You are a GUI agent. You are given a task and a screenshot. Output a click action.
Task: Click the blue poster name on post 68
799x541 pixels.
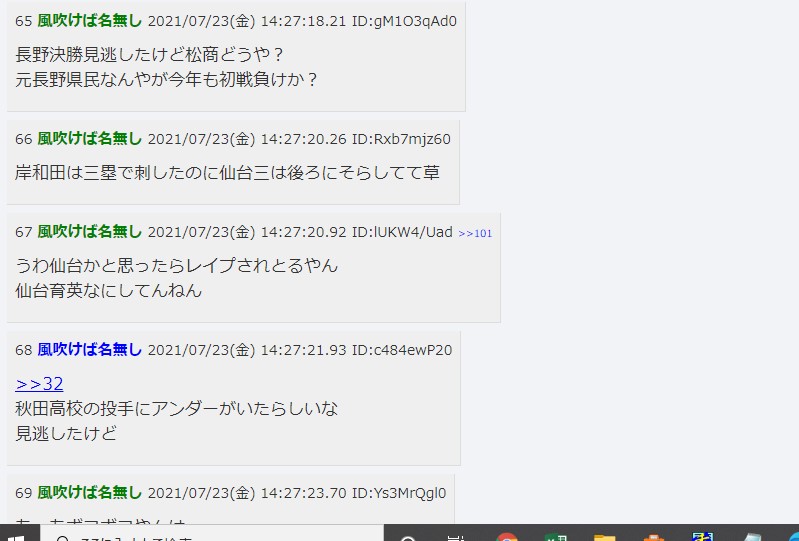pyautogui.click(x=89, y=349)
